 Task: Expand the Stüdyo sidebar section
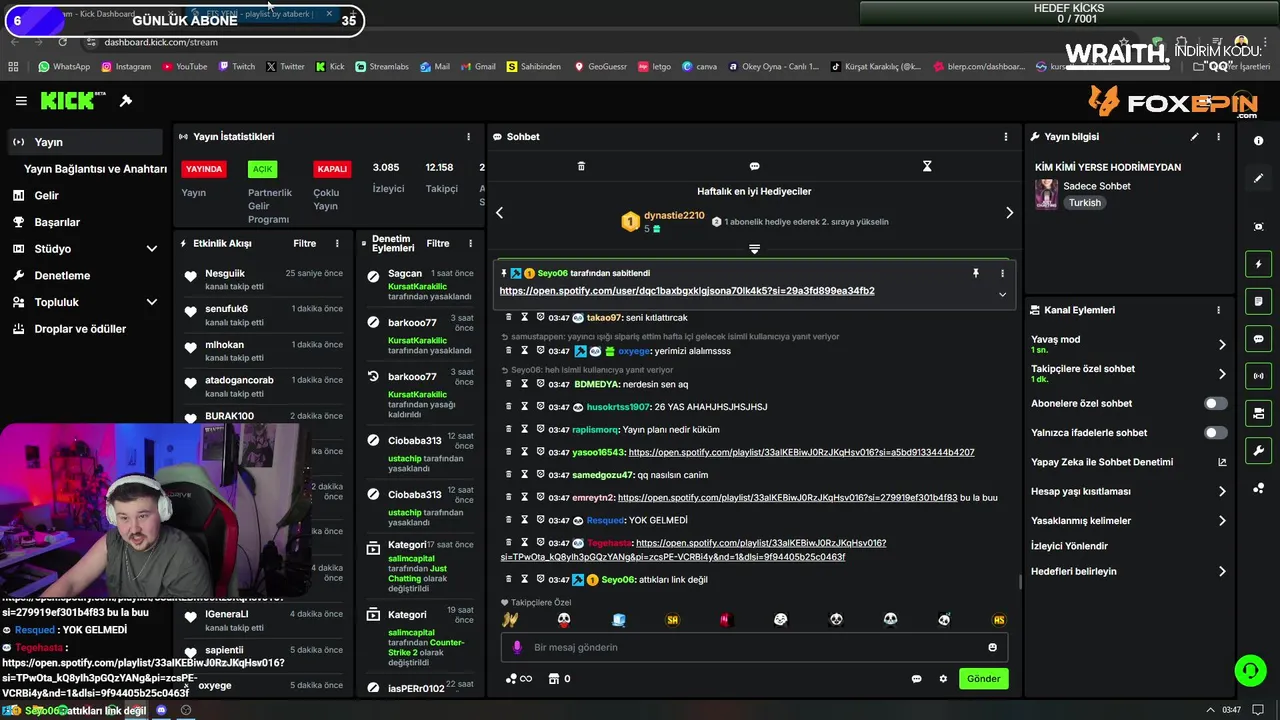pos(151,249)
